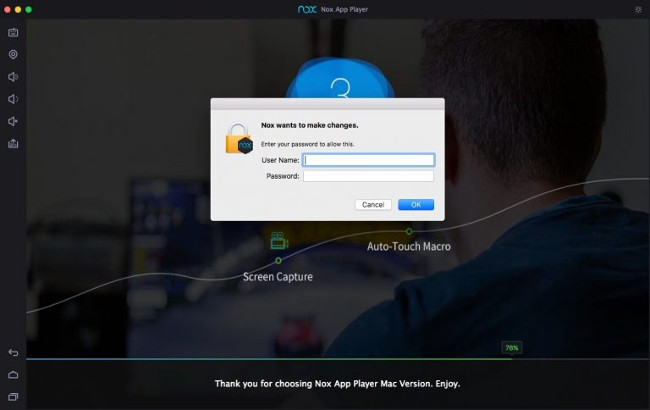Click the Auto-Touch Macro curve marker dot
The image size is (650, 410).
point(408,231)
